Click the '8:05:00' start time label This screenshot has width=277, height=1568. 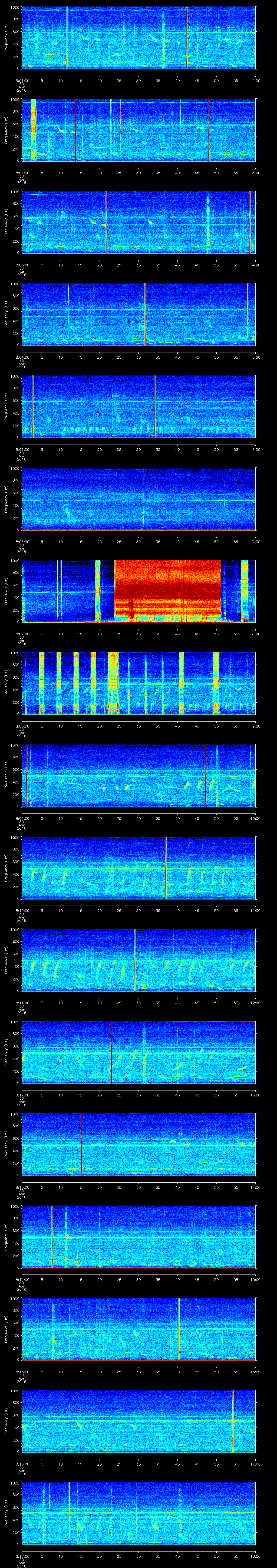coord(22,449)
